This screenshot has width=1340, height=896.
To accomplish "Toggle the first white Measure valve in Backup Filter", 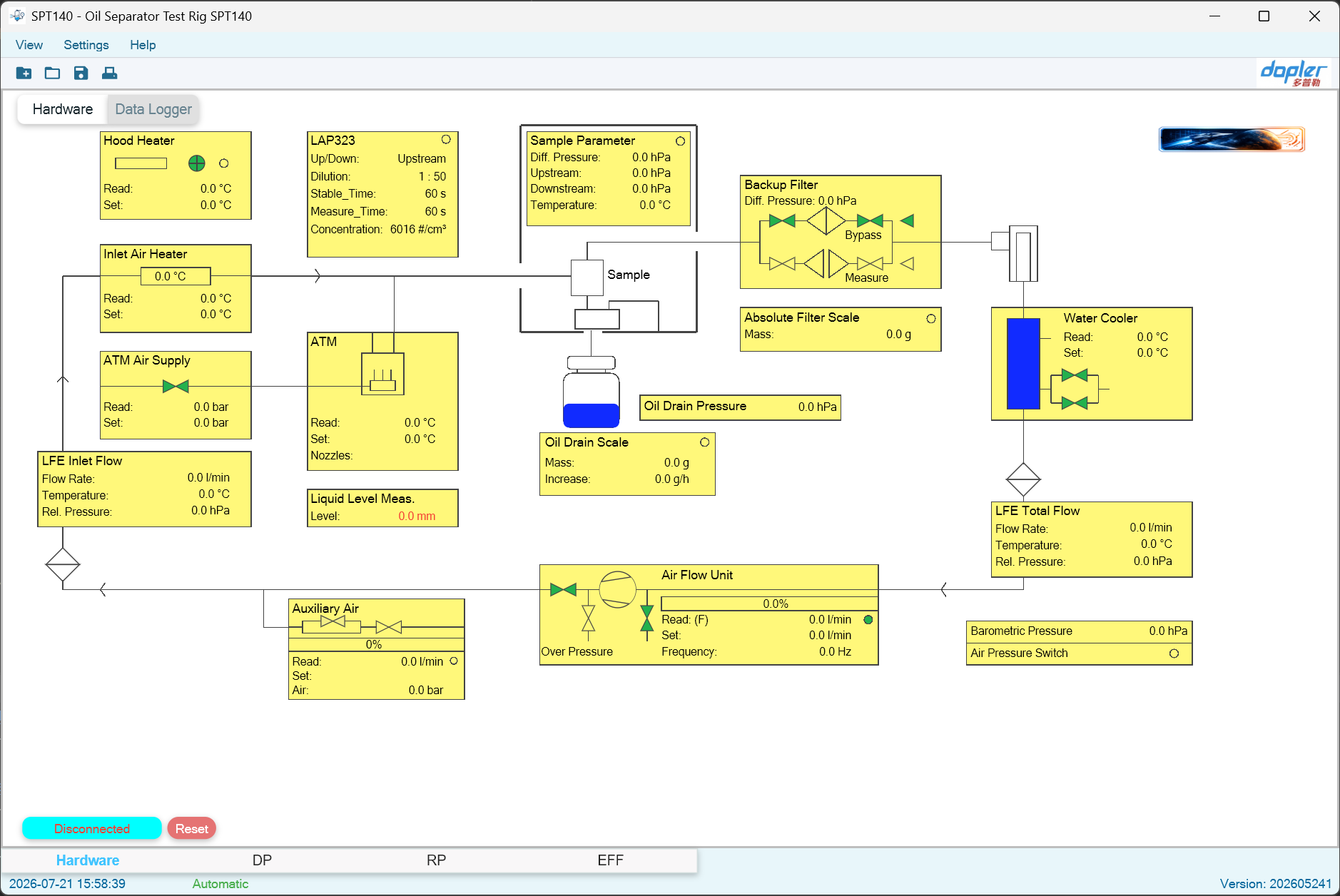I will pos(782,264).
